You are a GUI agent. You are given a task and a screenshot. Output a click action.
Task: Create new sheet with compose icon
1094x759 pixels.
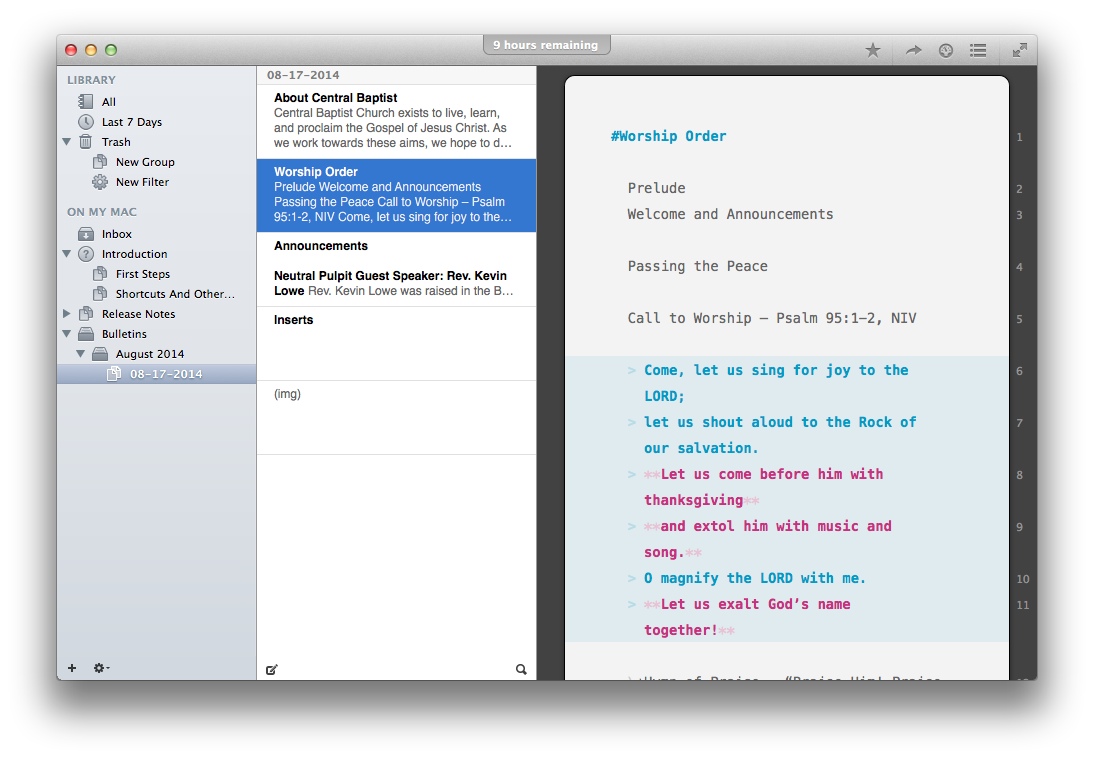click(272, 669)
